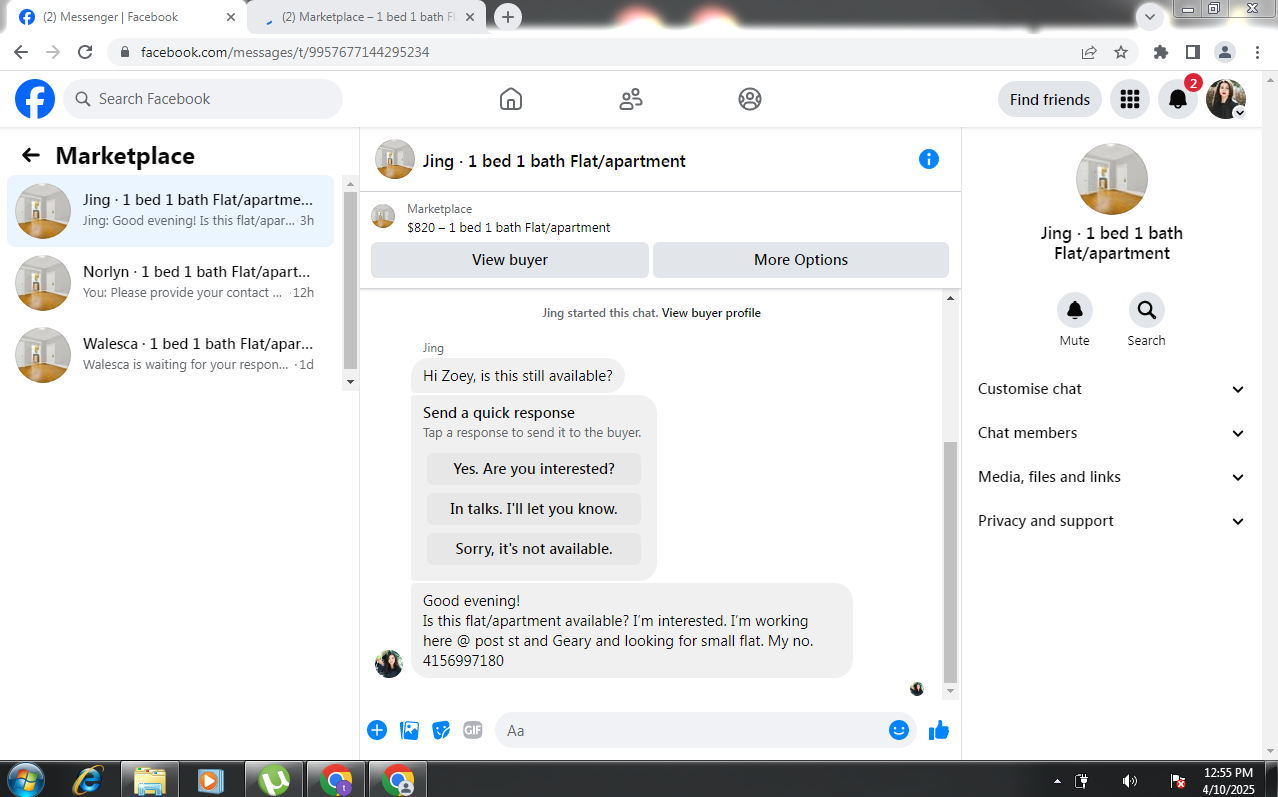Open Chrome three-dot menu

tap(1257, 52)
